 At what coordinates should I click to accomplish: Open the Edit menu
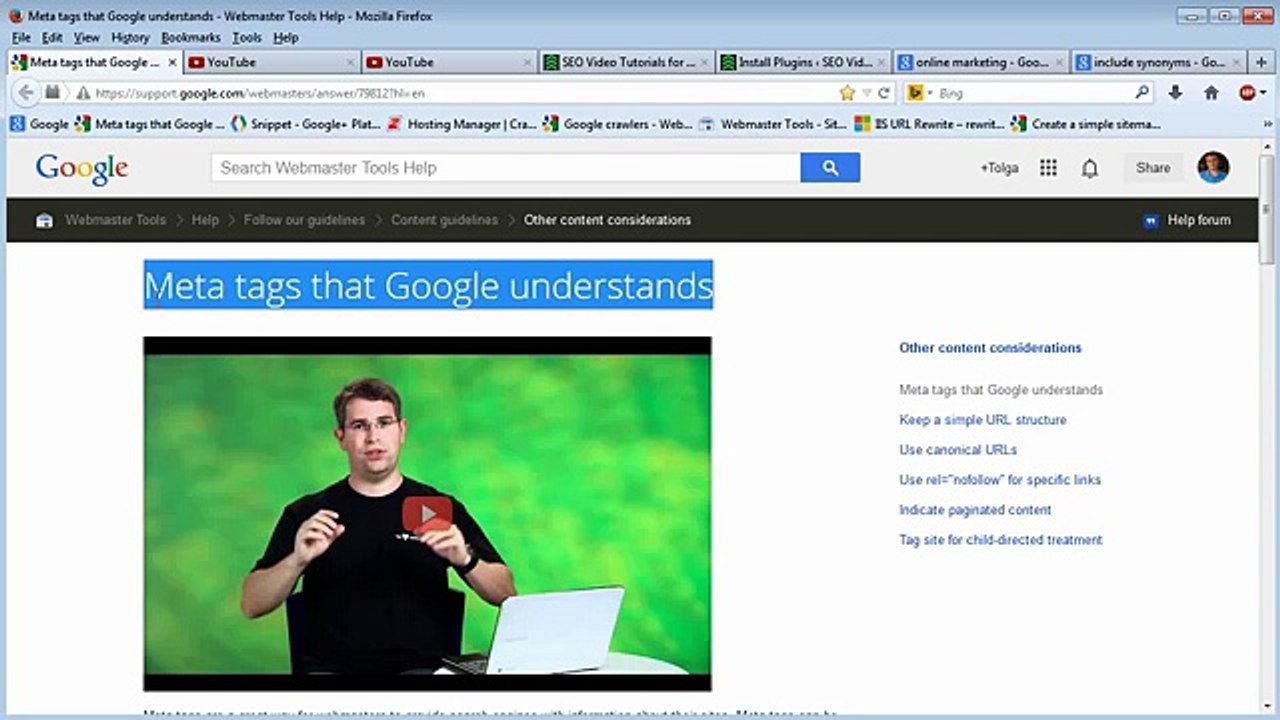[x=52, y=37]
